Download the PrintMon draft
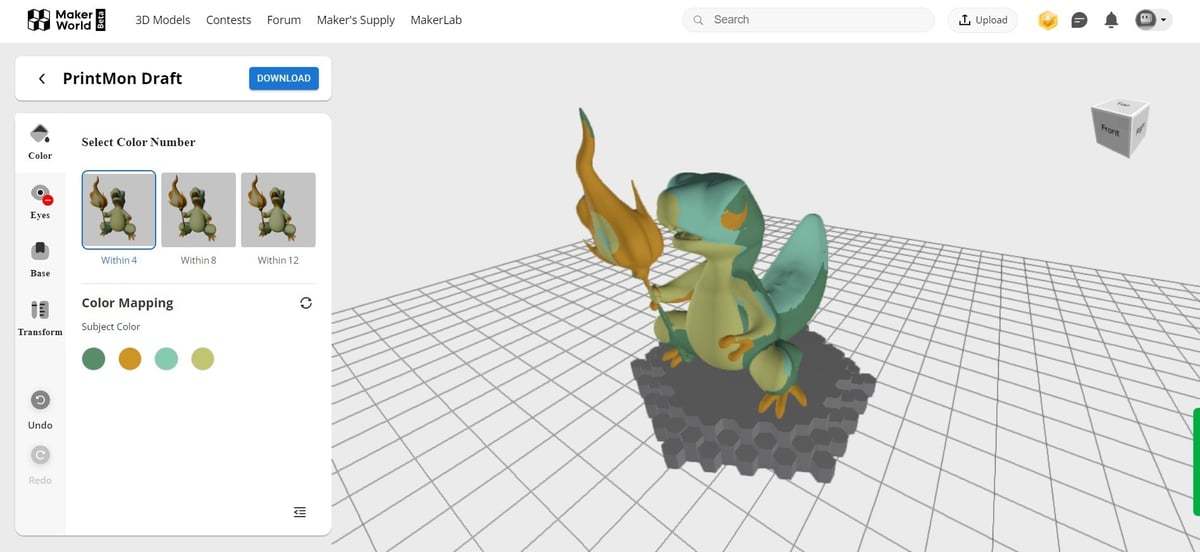The height and width of the screenshot is (552, 1200). pos(284,78)
